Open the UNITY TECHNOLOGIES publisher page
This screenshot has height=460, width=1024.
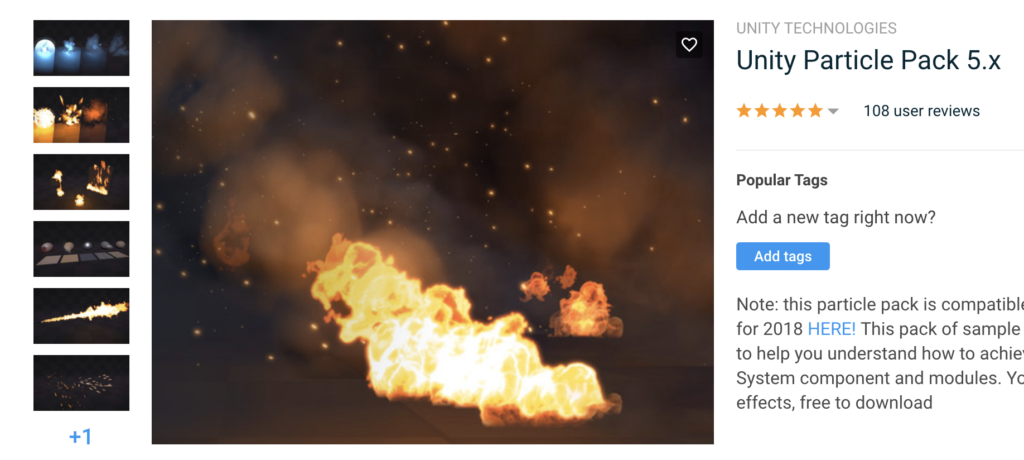tap(816, 28)
